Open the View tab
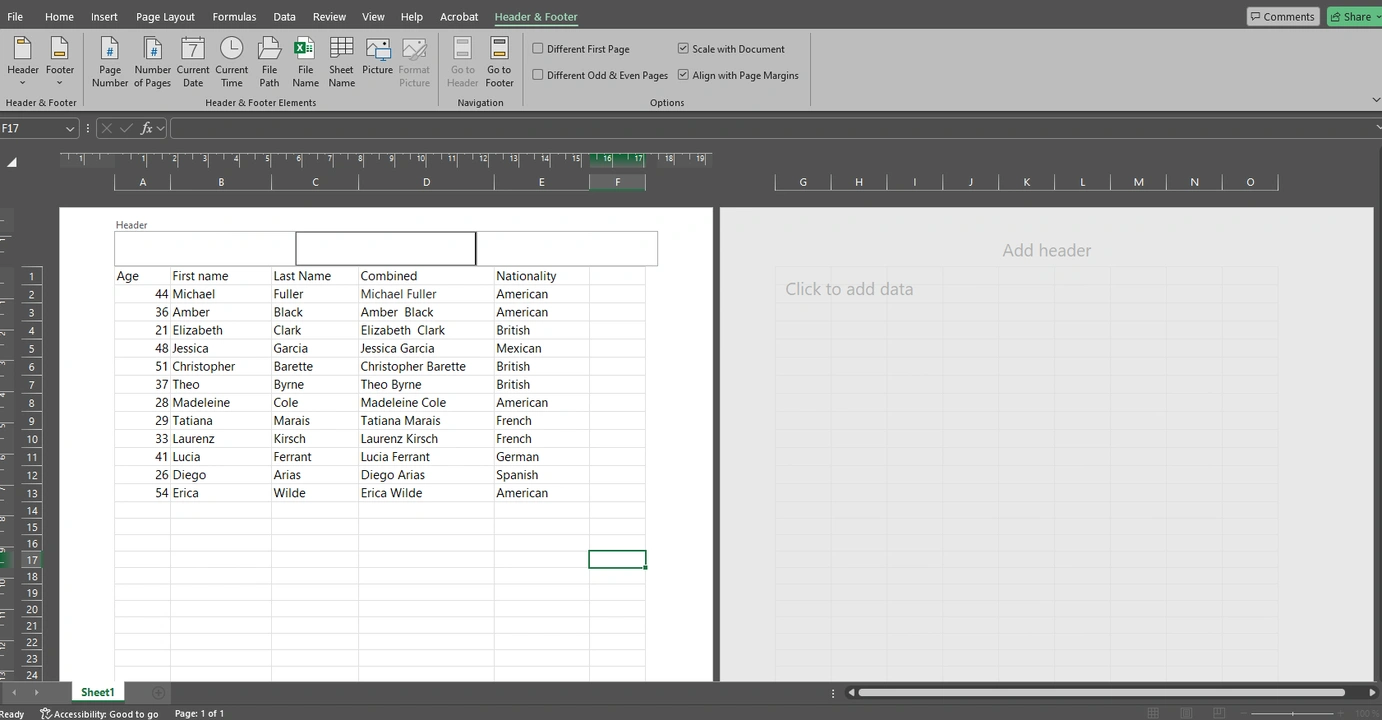This screenshot has width=1382, height=720. (373, 16)
